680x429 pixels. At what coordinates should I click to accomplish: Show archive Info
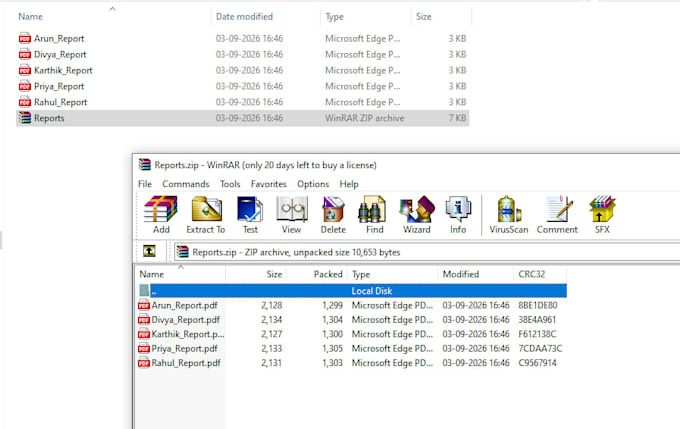click(458, 215)
